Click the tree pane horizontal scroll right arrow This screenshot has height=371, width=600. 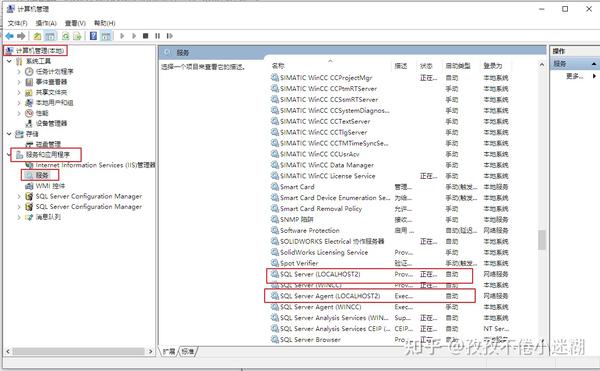(150, 351)
